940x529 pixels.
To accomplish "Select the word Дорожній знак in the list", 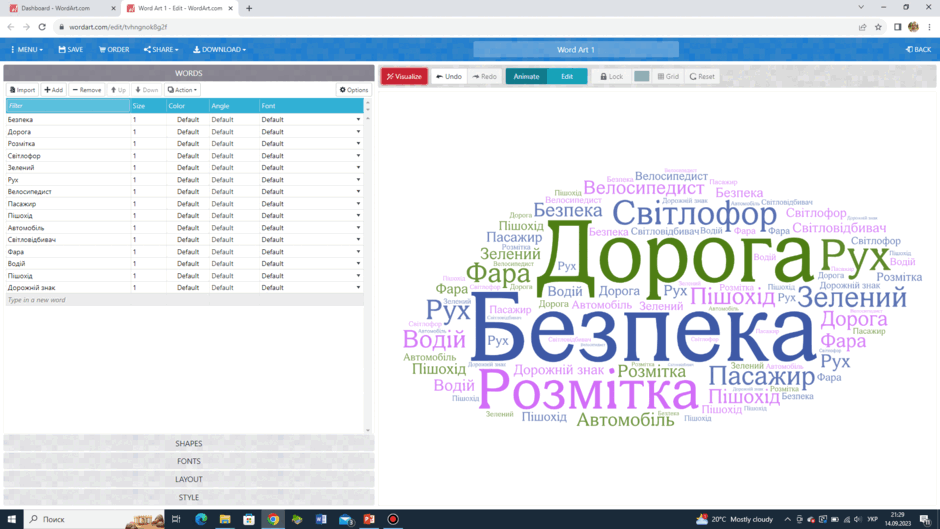I will coord(31,288).
